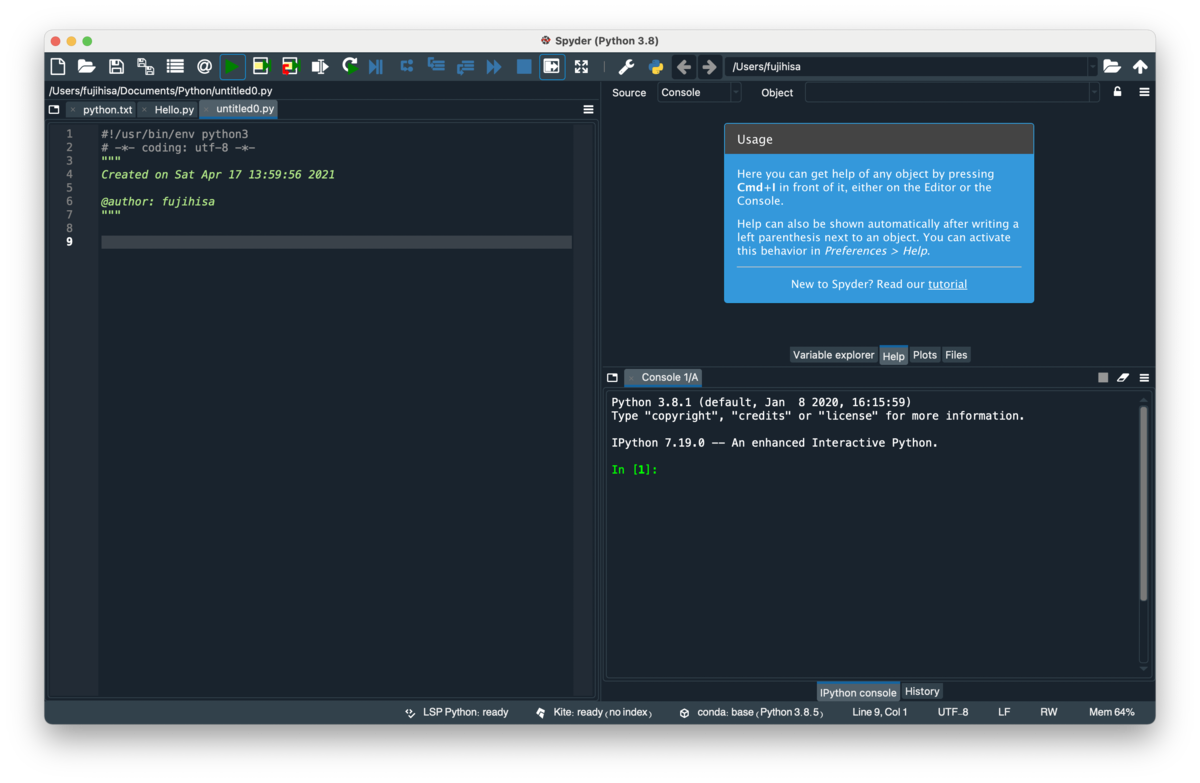Click the Maximize current pane icon
1200x783 pixels.
pyautogui.click(x=551, y=66)
